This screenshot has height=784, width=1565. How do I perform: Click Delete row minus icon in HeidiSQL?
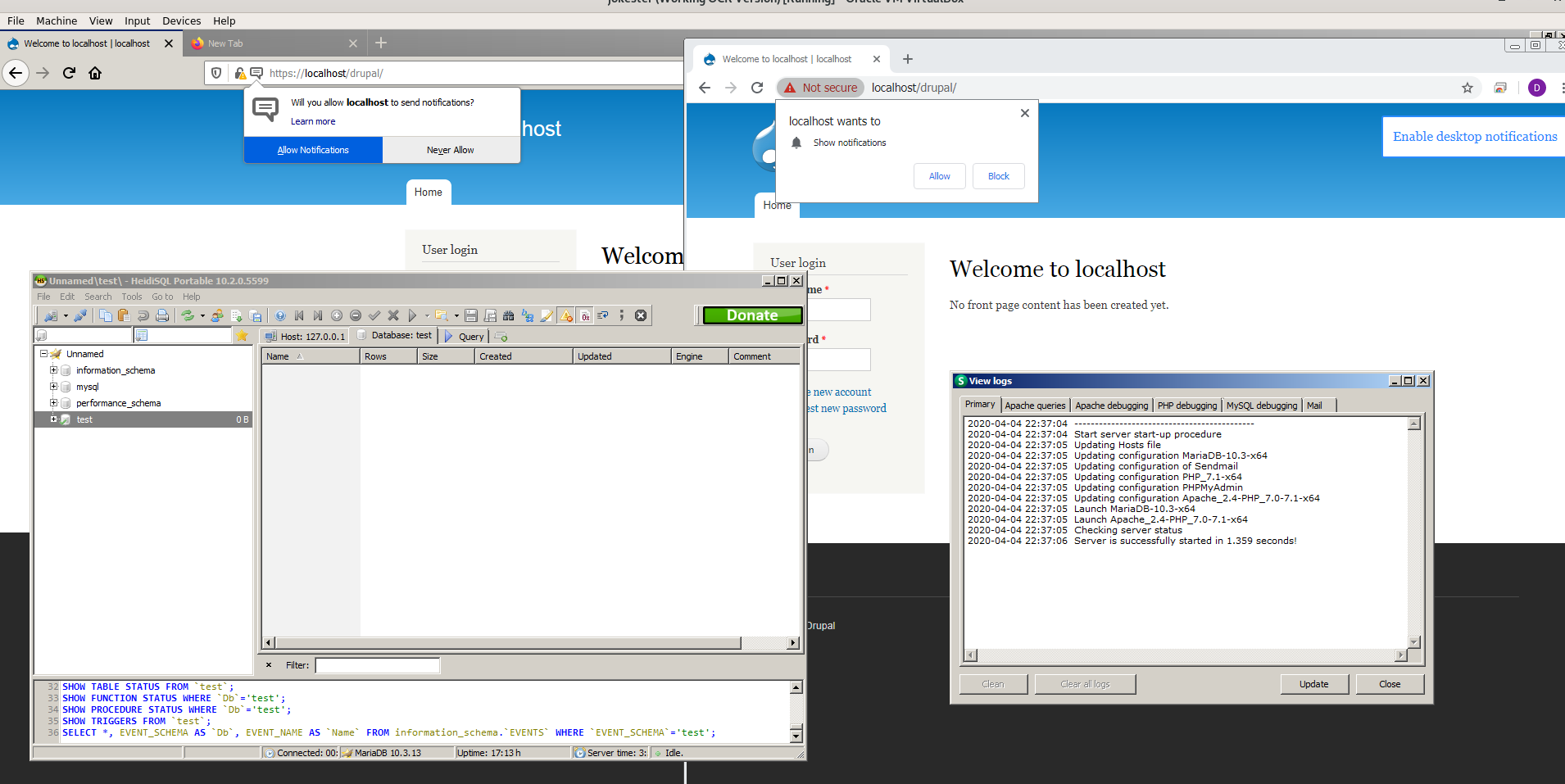[356, 315]
